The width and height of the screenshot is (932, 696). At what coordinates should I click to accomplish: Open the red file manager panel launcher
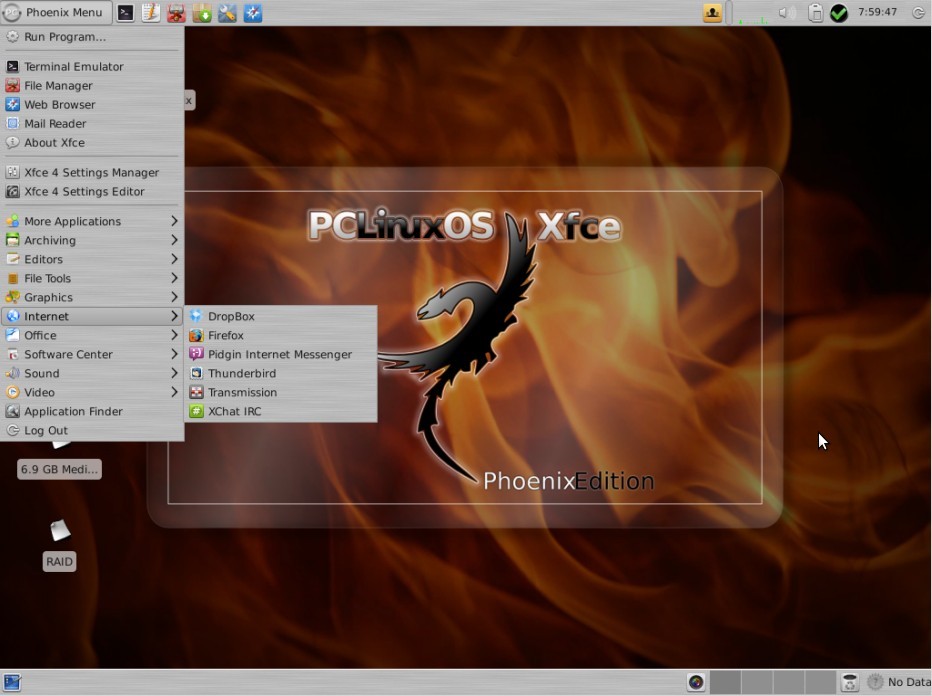coord(176,12)
